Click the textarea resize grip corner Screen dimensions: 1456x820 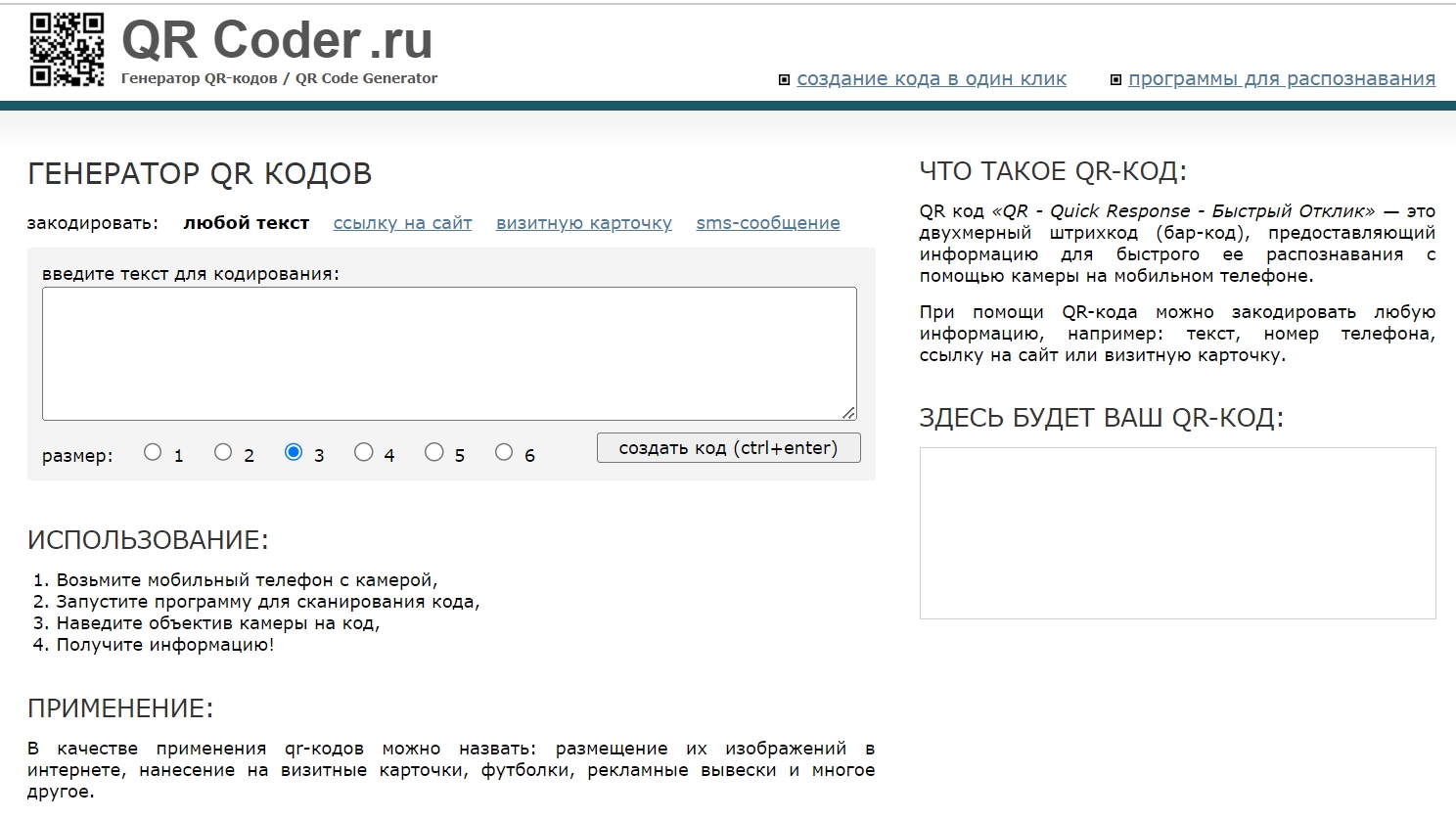coord(848,412)
